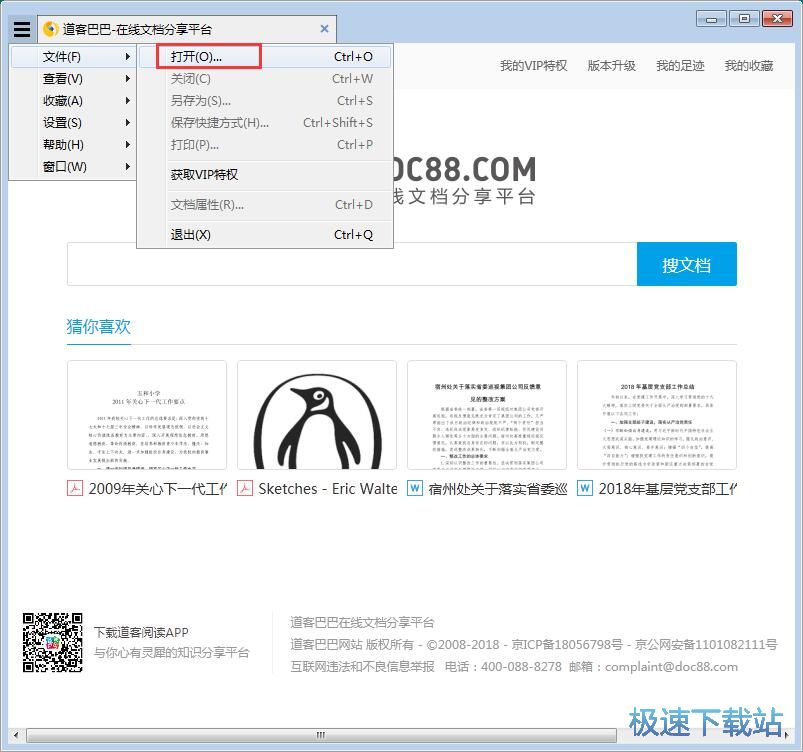Open the 版本升级 link
This screenshot has width=803, height=752.
pyautogui.click(x=611, y=65)
